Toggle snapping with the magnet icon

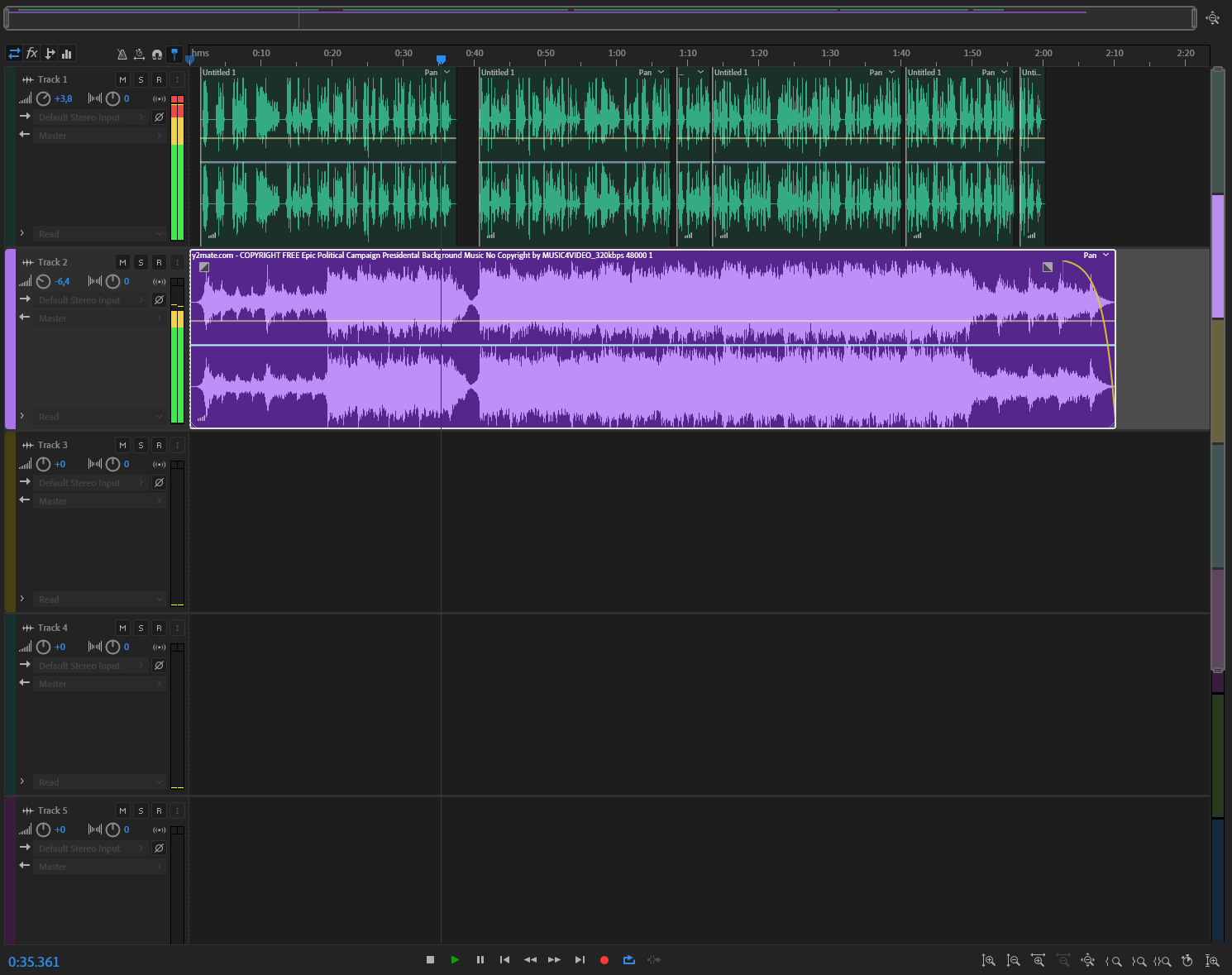click(x=157, y=55)
